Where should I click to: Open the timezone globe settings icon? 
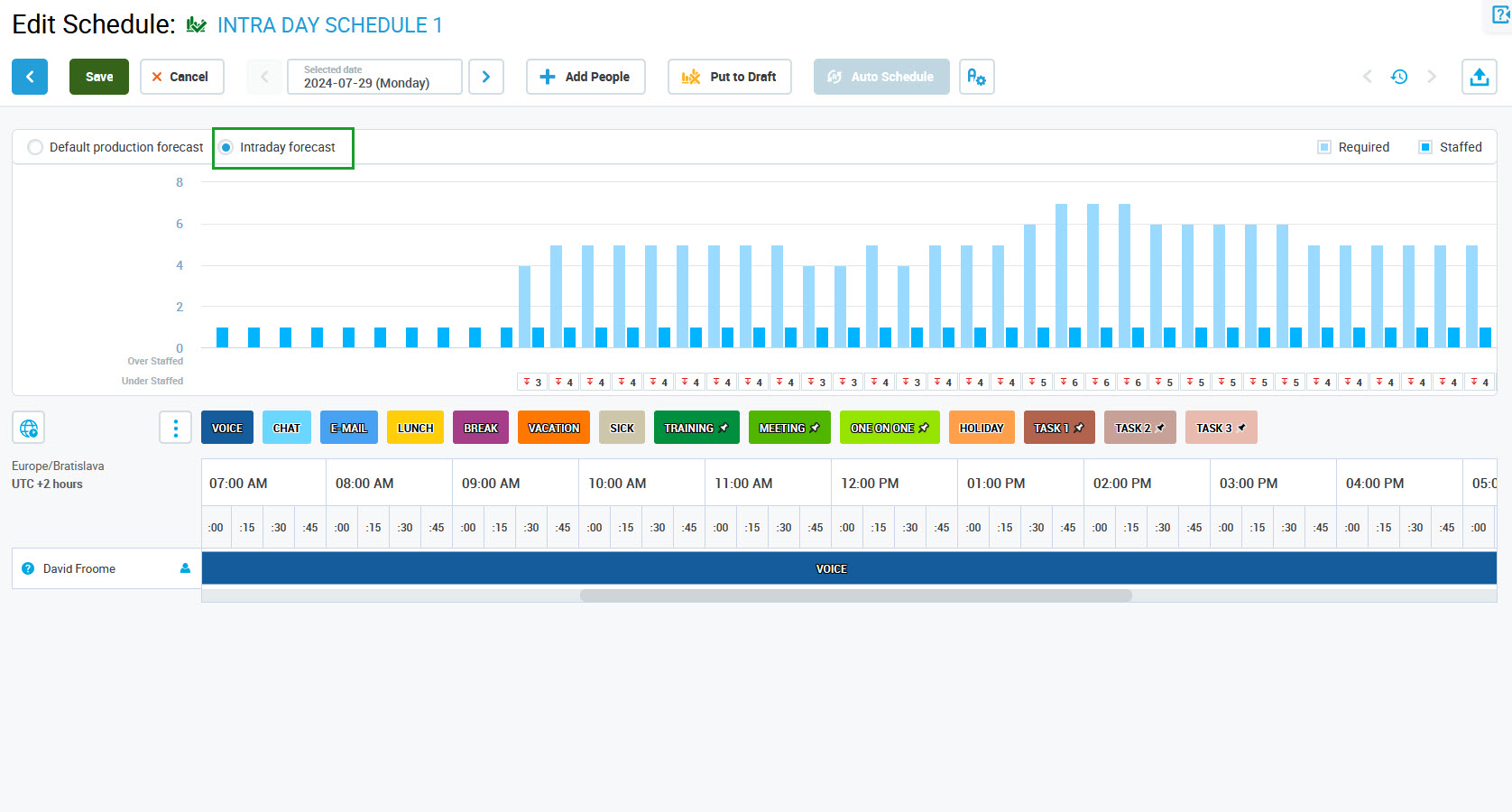(x=29, y=428)
